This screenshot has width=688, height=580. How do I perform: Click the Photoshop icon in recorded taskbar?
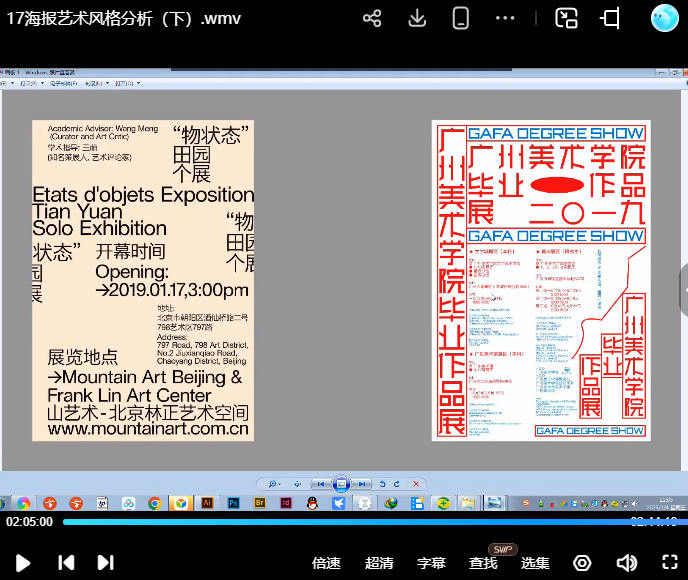tap(233, 503)
